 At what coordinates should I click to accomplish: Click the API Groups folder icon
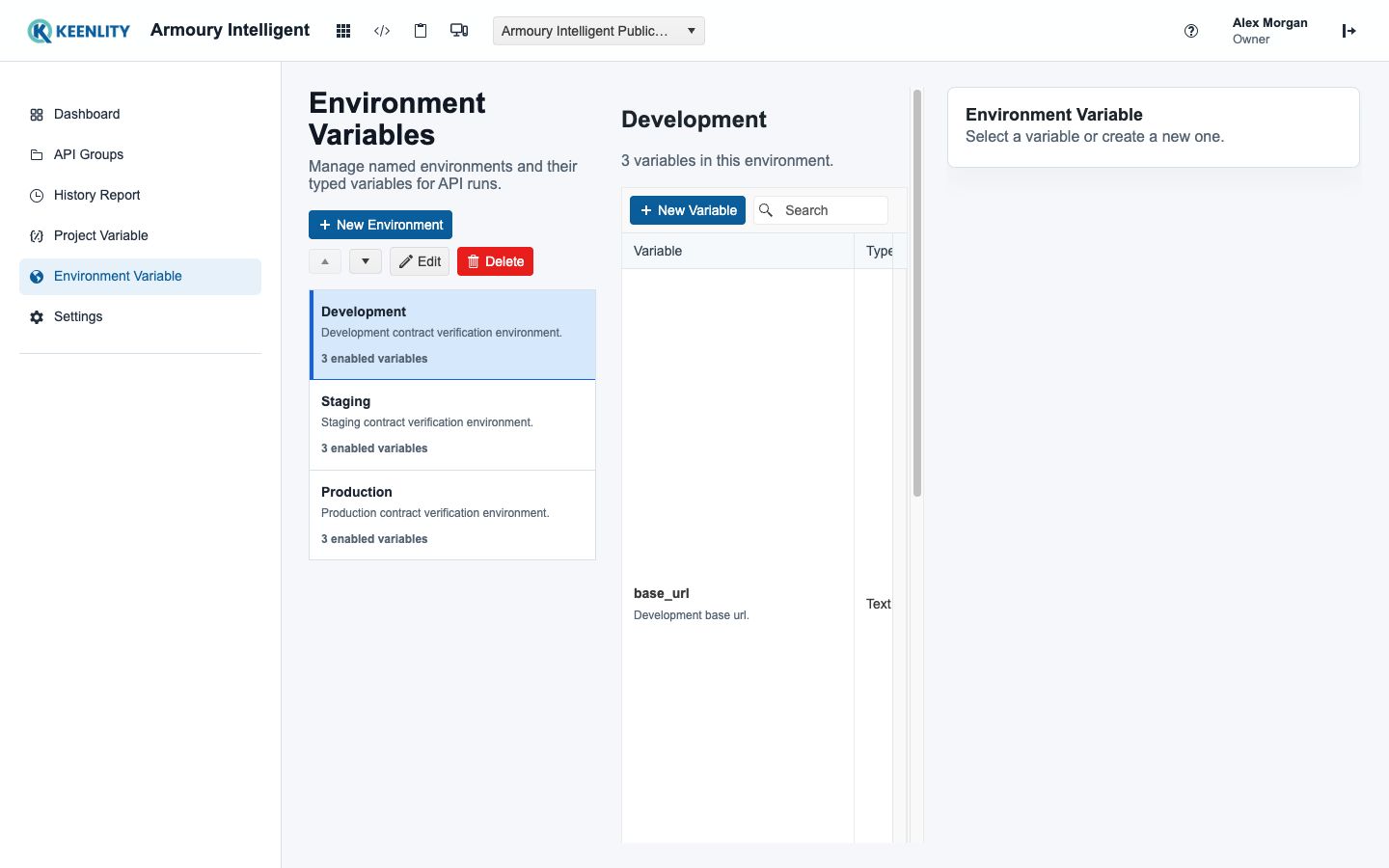[37, 155]
